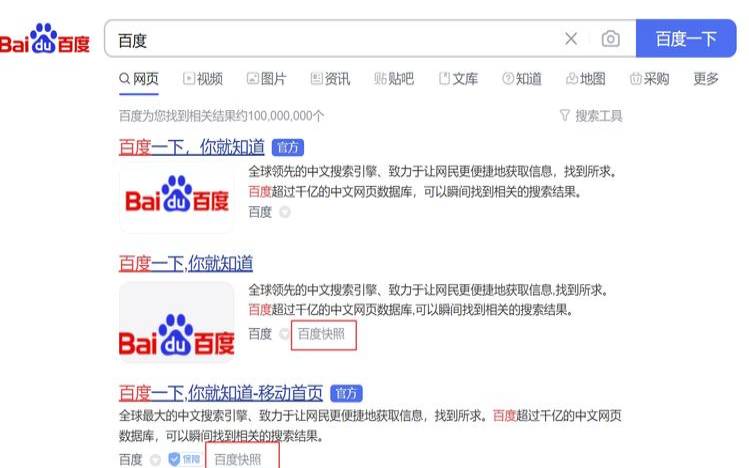
Task: Click 百度快照 under the 移动首页 result
Action: click(x=237, y=459)
